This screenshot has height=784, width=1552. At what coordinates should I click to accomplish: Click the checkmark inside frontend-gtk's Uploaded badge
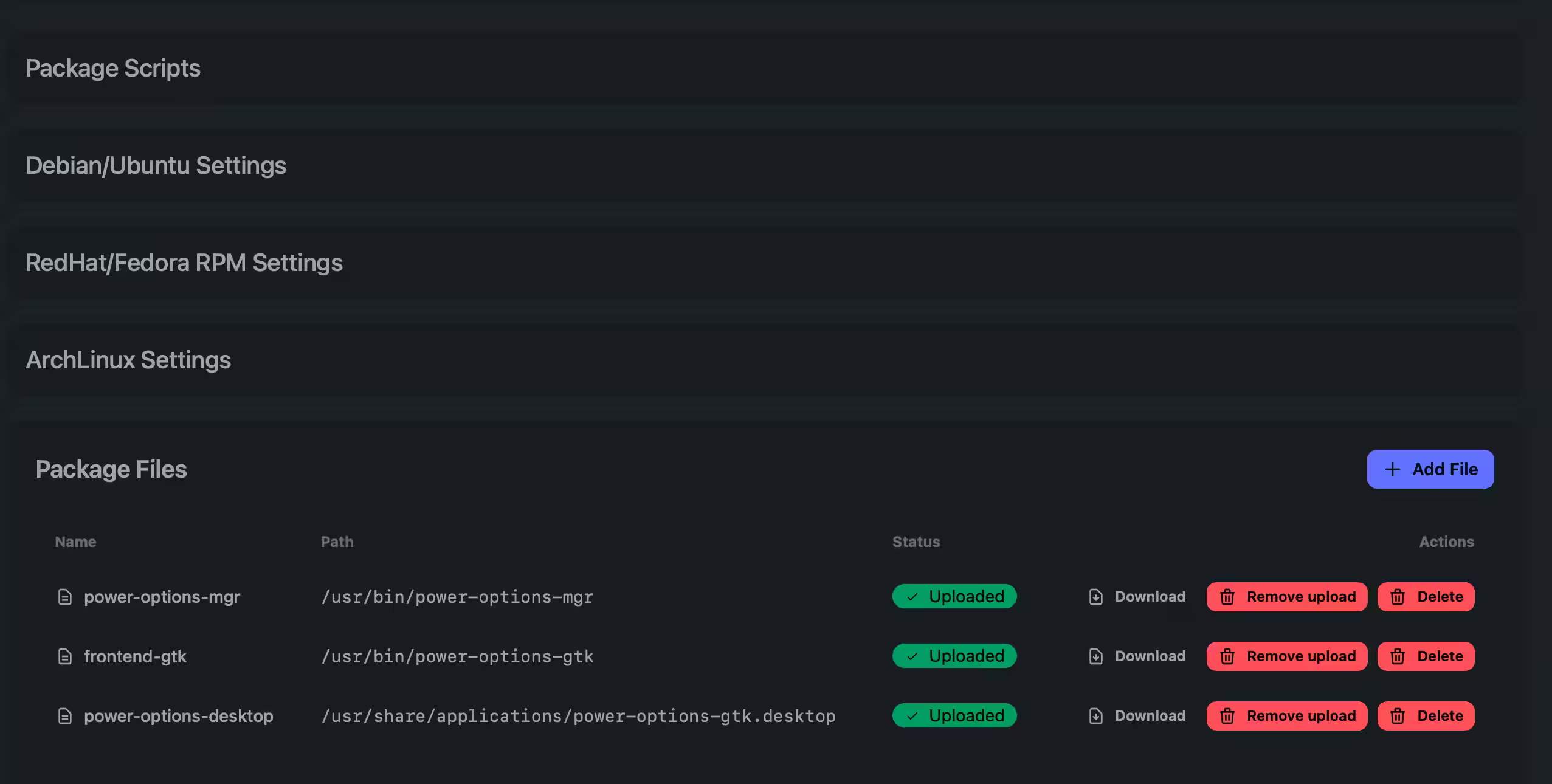[911, 656]
